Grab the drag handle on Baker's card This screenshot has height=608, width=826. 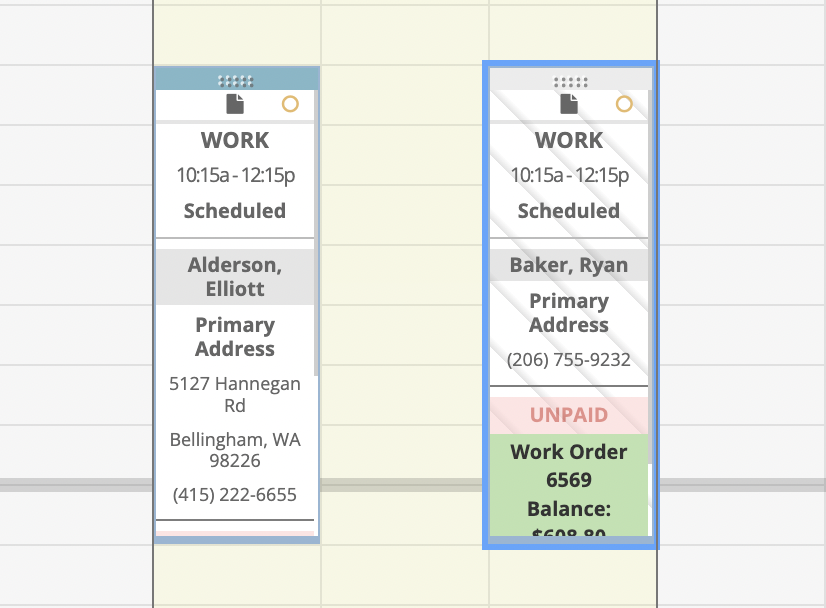570,81
